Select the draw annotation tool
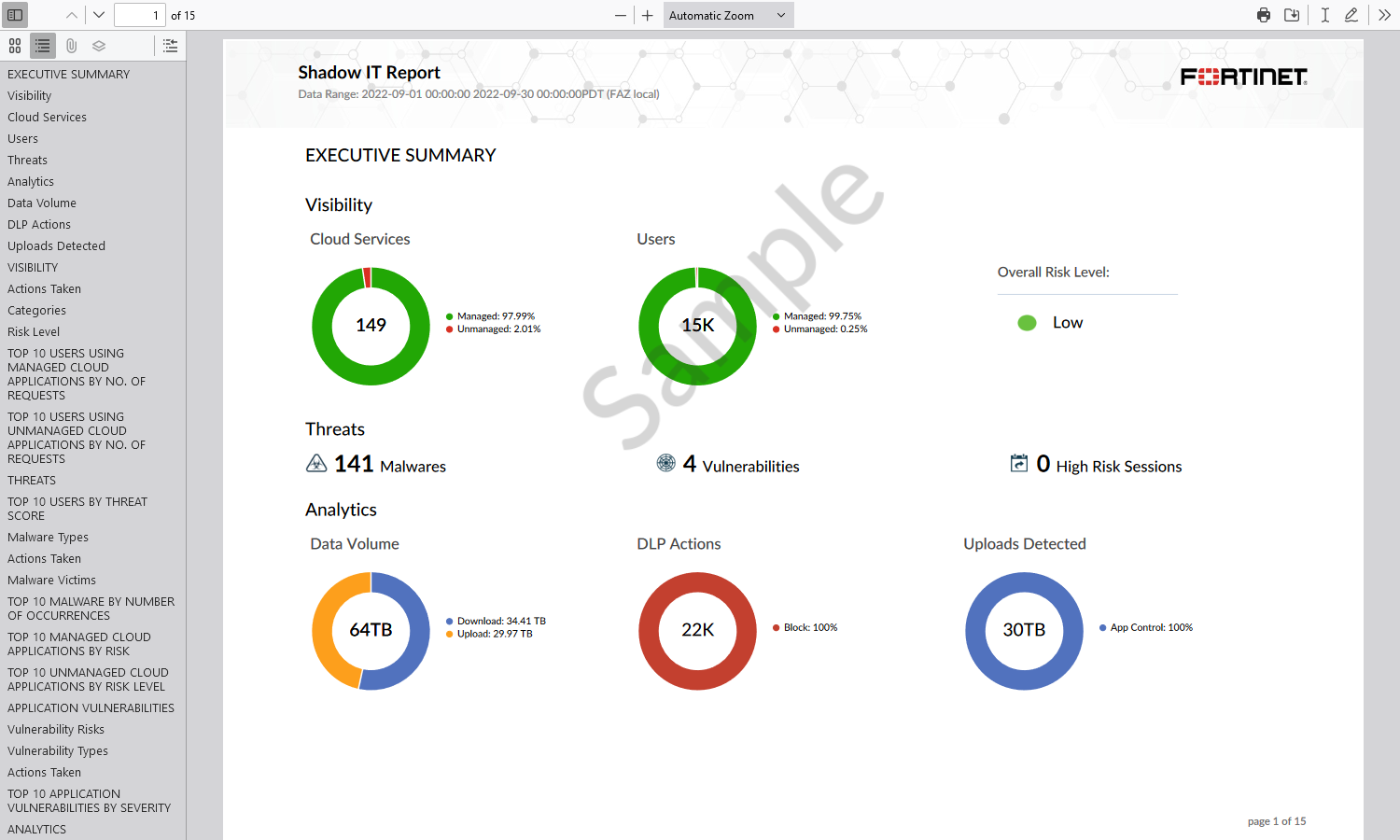 pos(1351,15)
